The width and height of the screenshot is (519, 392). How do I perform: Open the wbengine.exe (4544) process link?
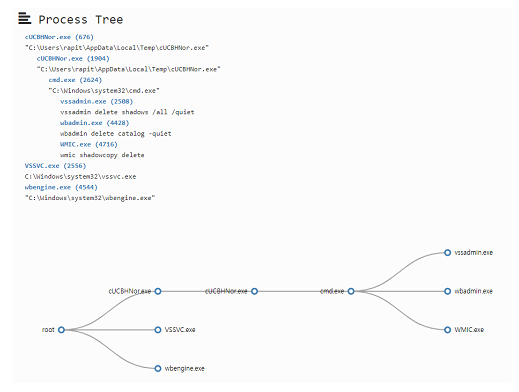(x=61, y=187)
